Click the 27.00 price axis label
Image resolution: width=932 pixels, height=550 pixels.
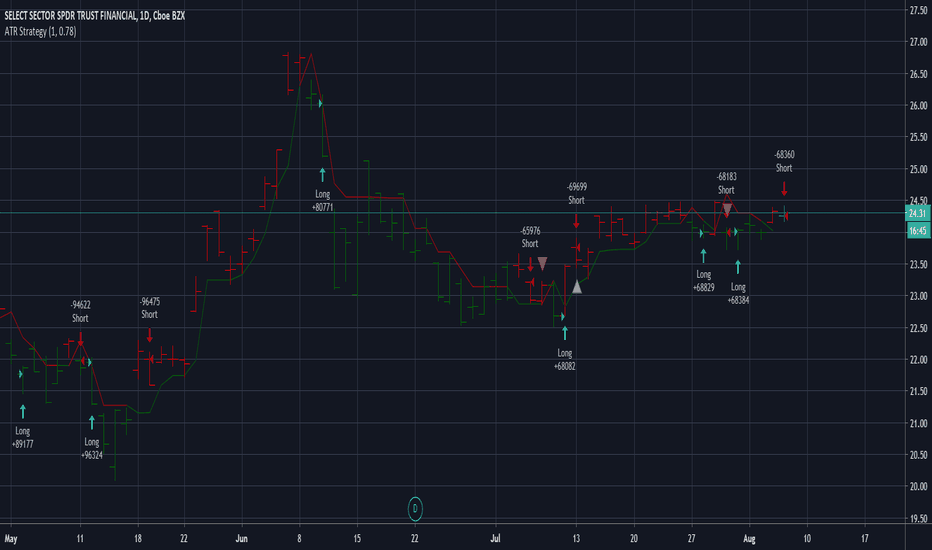918,42
